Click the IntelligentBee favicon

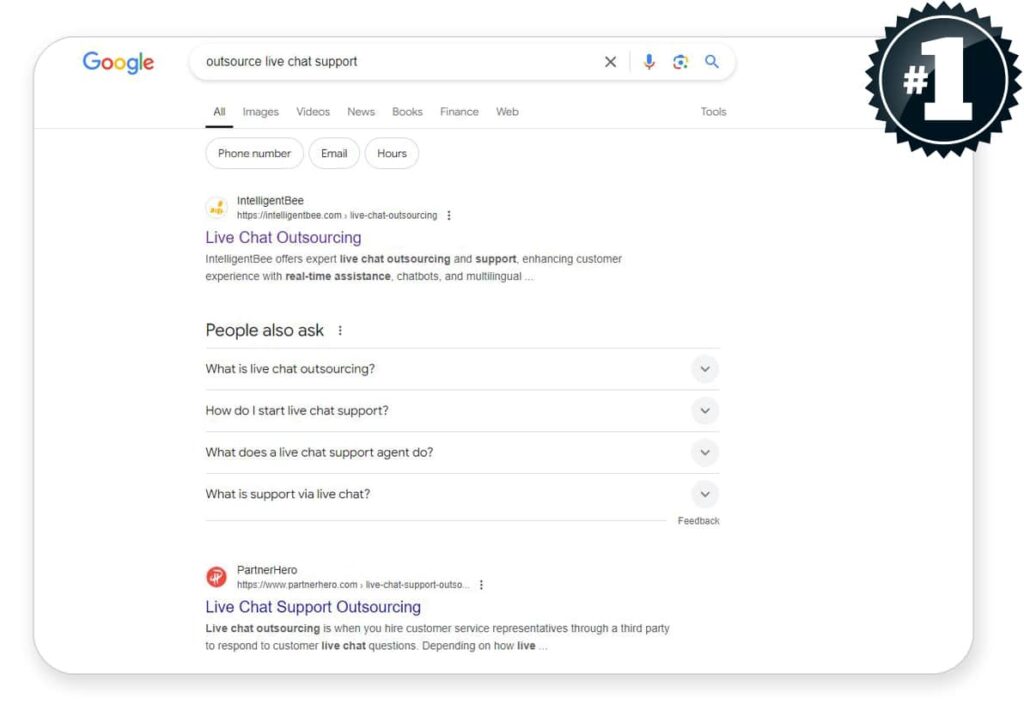tap(217, 208)
